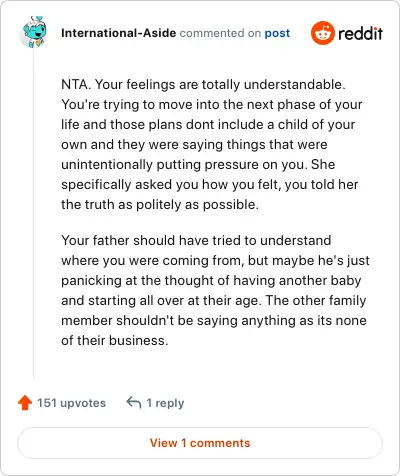The height and width of the screenshot is (476, 400).
Task: Collapse the comment via vertical thread line
Action: (34, 213)
